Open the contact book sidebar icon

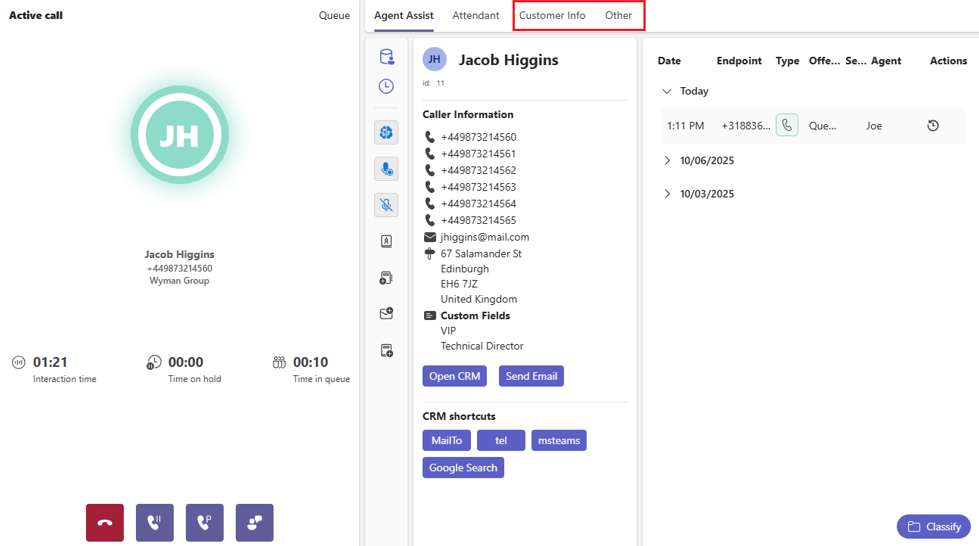[x=386, y=241]
